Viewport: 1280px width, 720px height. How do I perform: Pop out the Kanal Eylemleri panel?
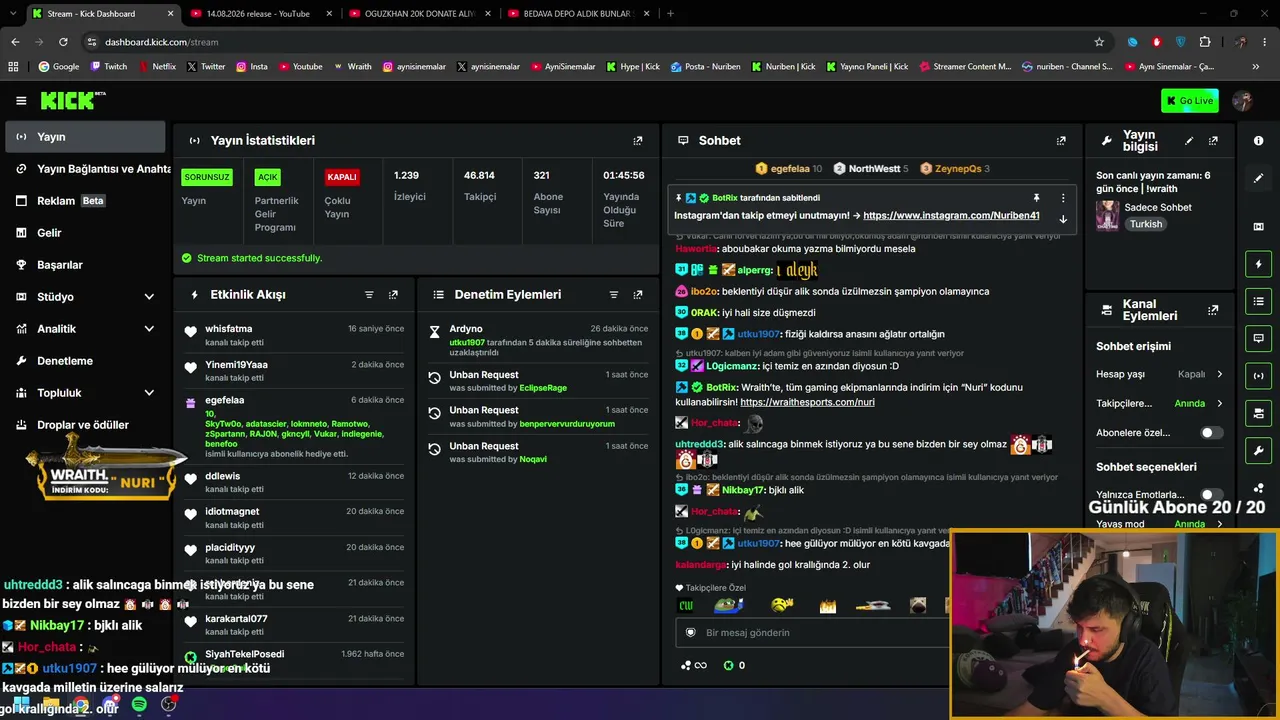point(1213,310)
